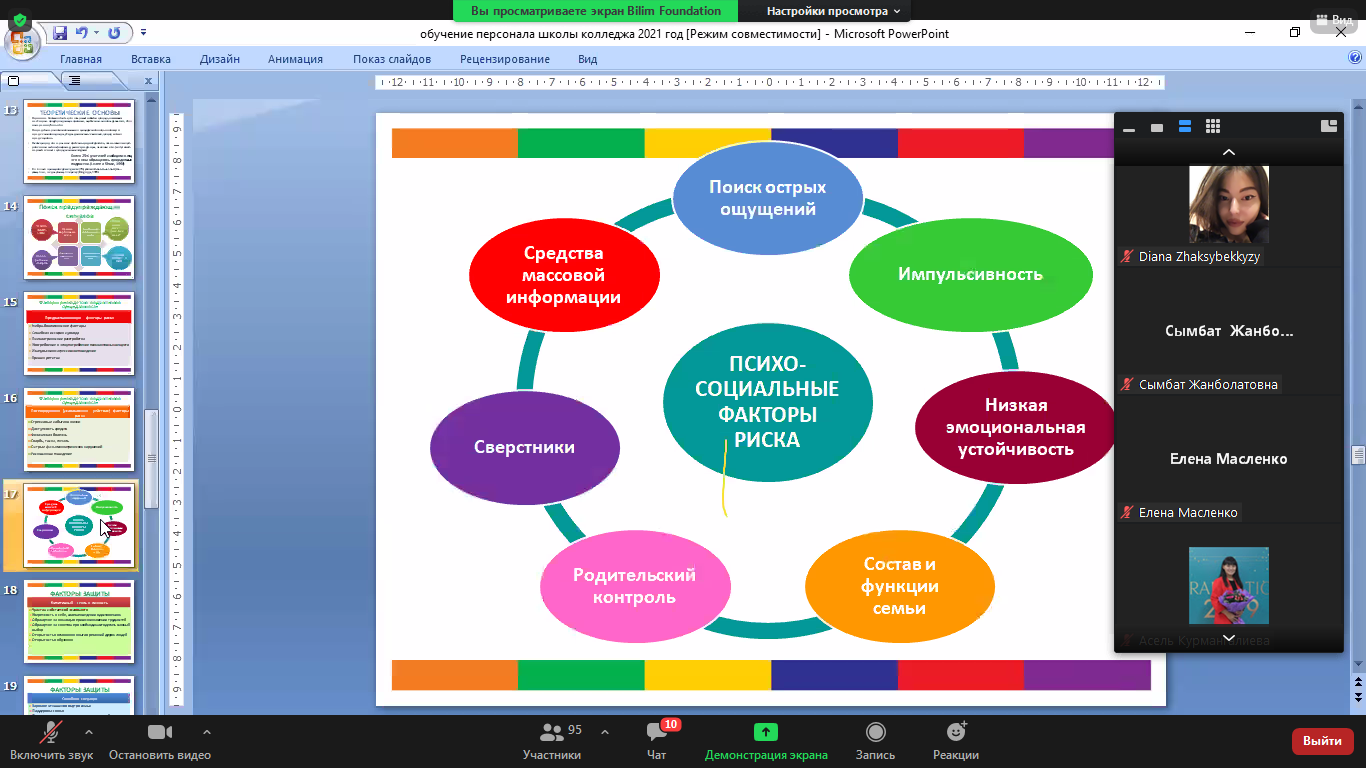This screenshot has height=768, width=1366.
Task: Open audio options arrow beside microphone
Action: [x=89, y=731]
